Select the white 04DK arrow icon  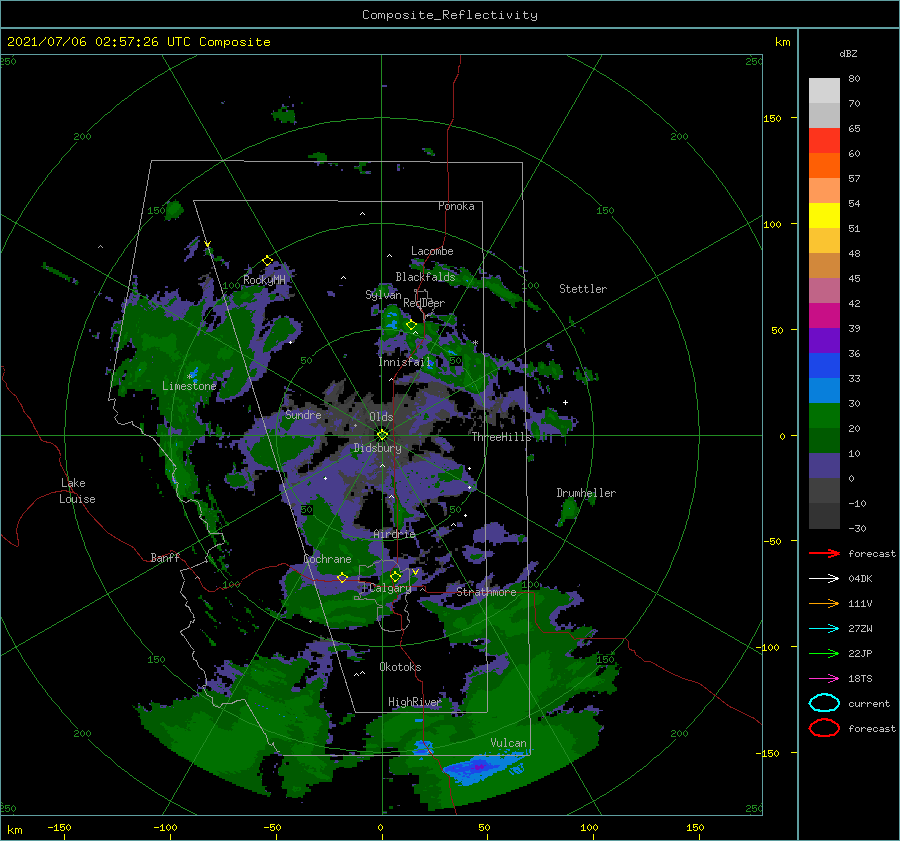coord(824,579)
